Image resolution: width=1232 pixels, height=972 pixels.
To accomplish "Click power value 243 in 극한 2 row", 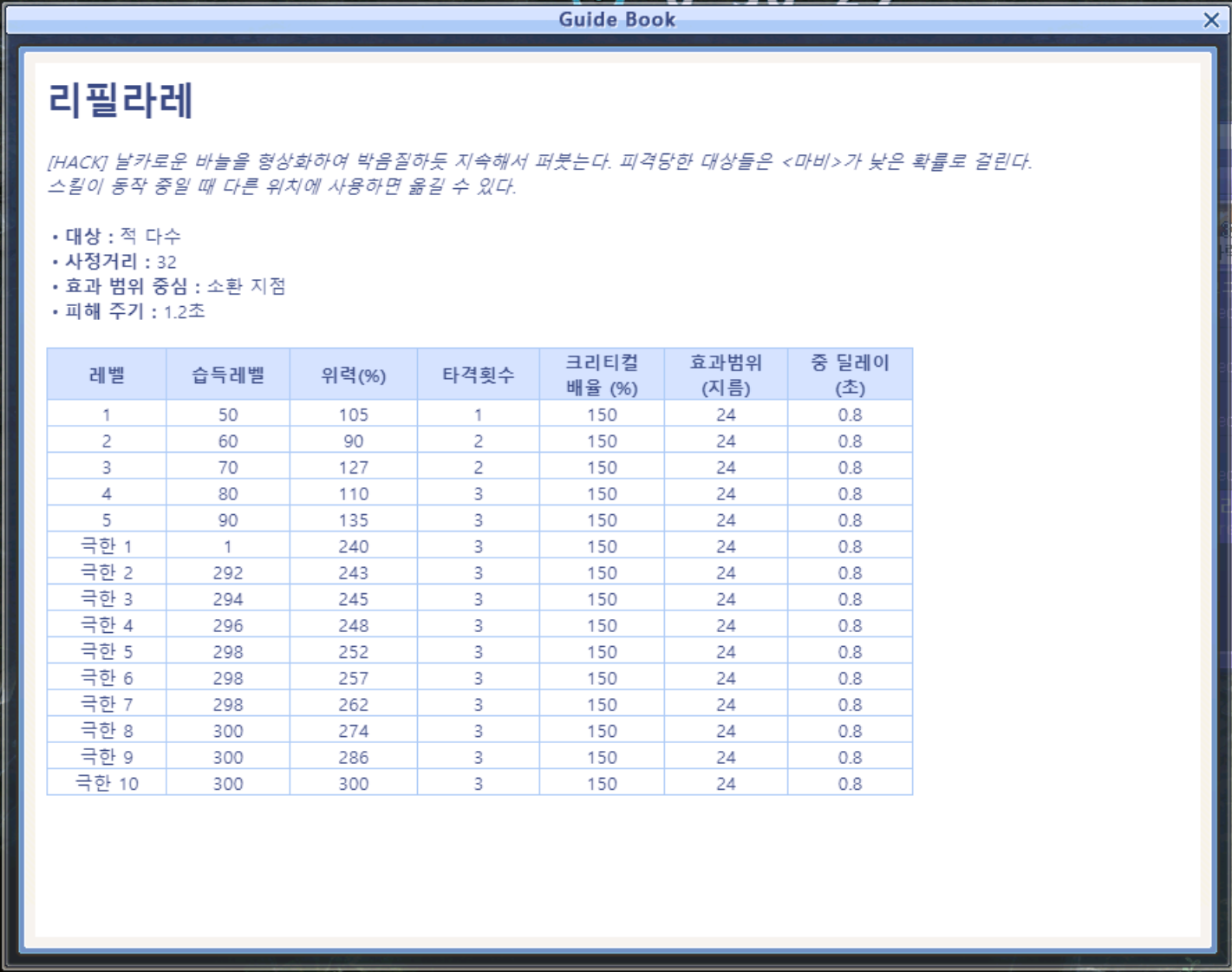I will click(x=354, y=573).
